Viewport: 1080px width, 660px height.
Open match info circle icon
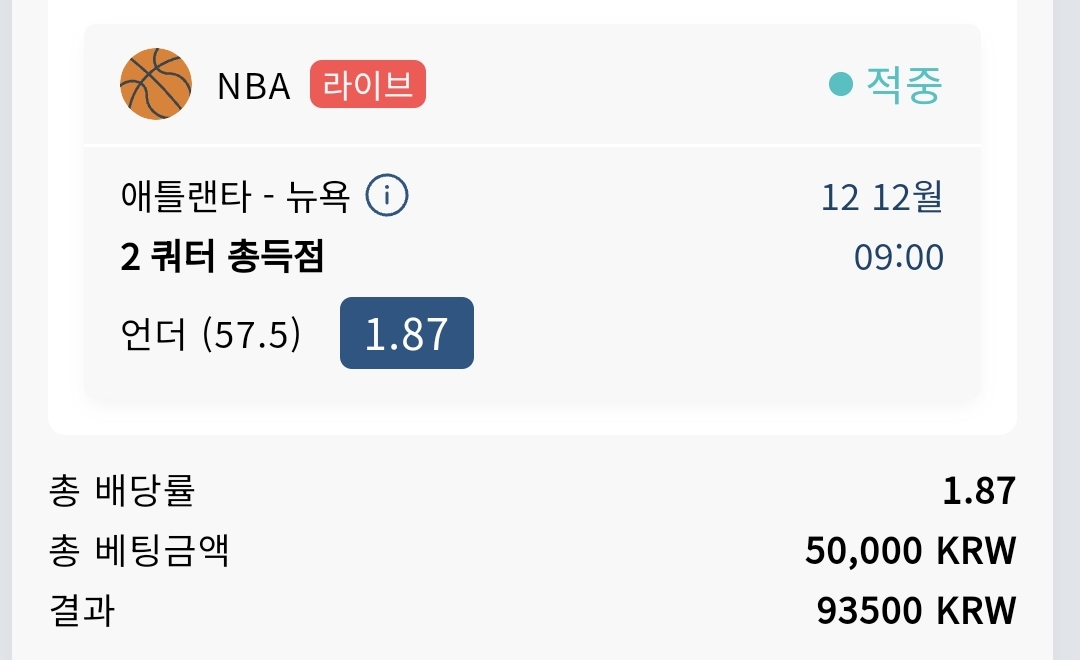click(386, 195)
